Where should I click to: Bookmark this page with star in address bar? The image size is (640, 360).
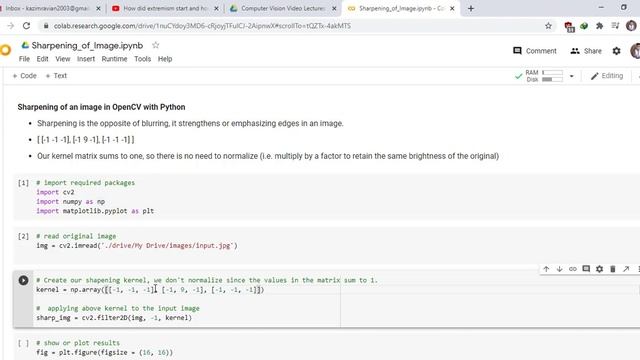(x=548, y=26)
